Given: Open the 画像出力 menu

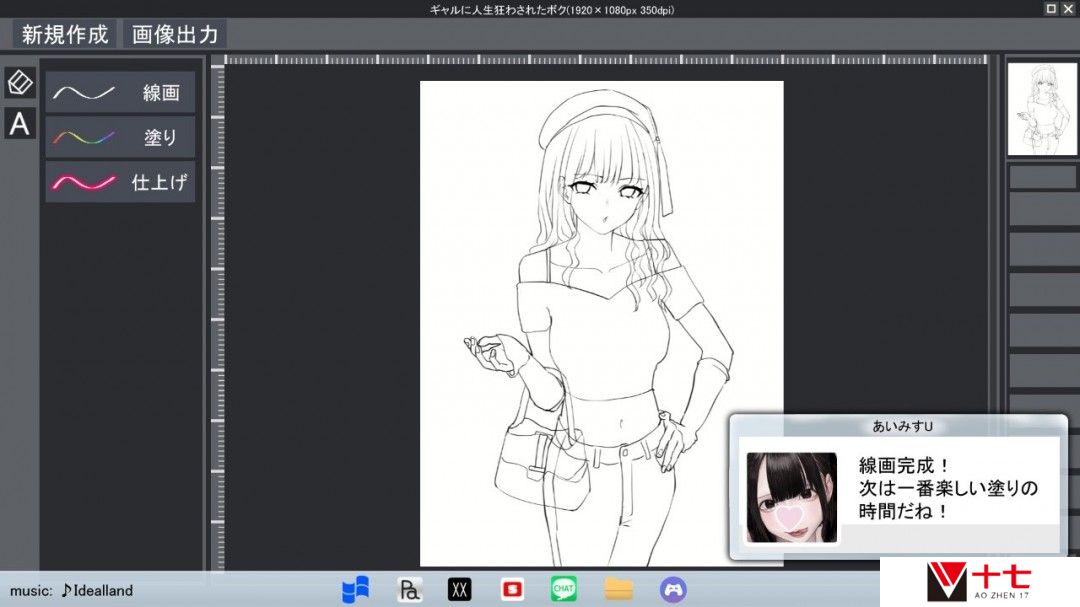Looking at the screenshot, I should pyautogui.click(x=175, y=34).
